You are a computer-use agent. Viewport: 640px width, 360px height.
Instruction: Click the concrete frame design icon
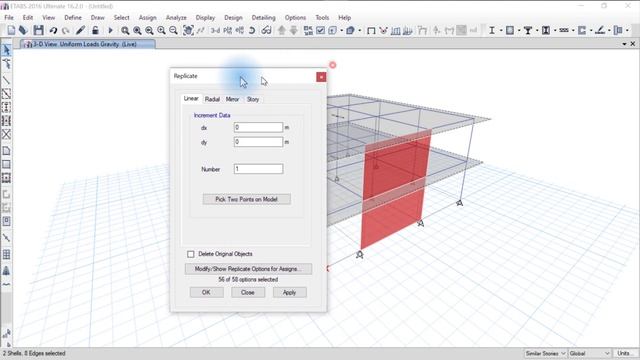coord(510,30)
